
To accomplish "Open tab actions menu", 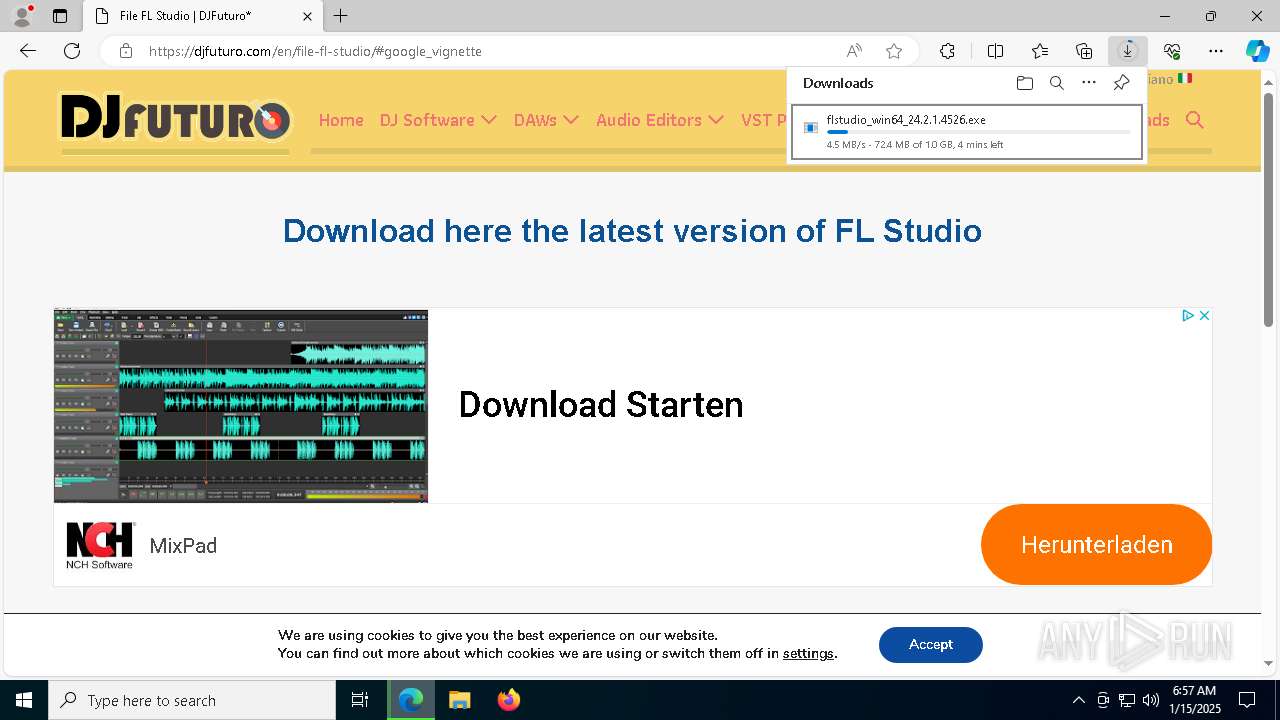I will tap(60, 16).
